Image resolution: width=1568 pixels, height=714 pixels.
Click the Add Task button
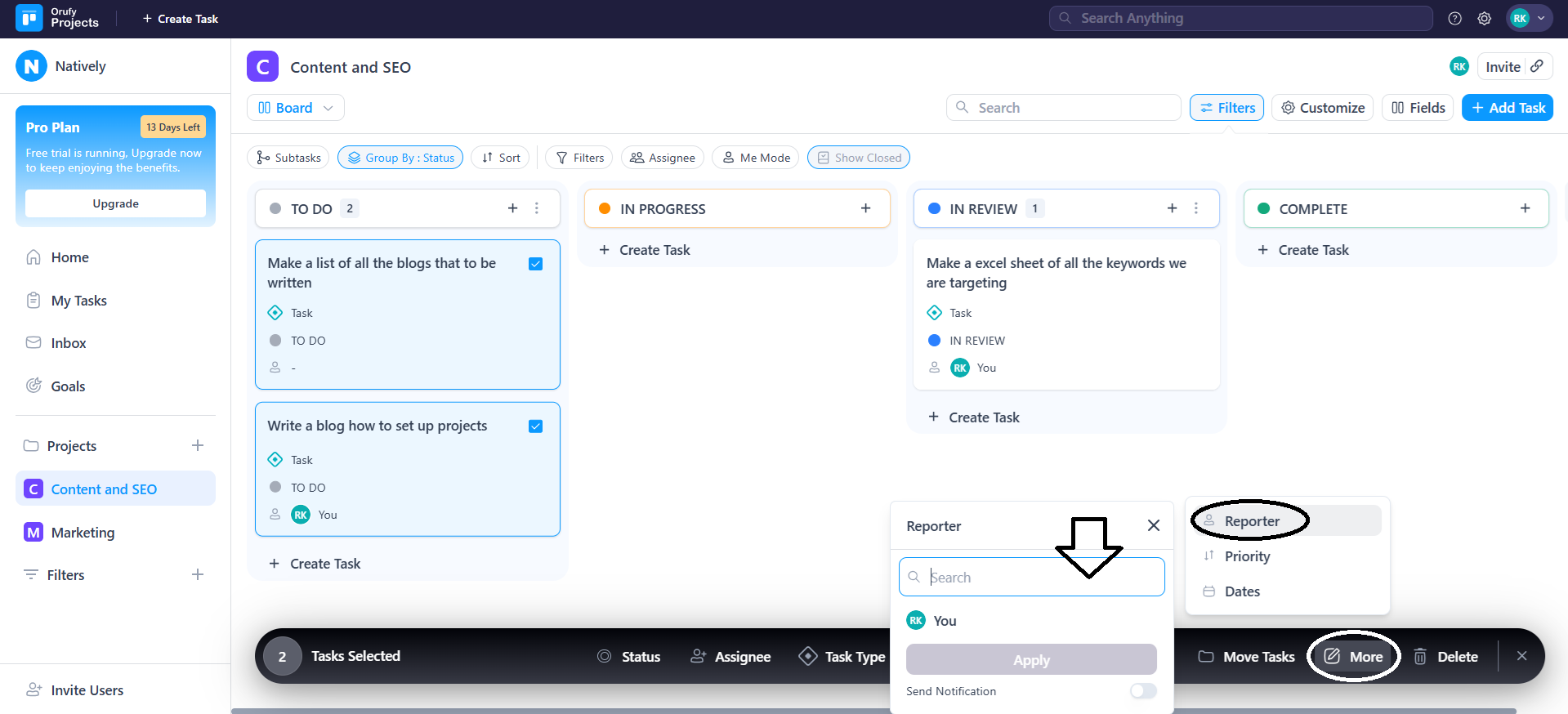pos(1508,108)
